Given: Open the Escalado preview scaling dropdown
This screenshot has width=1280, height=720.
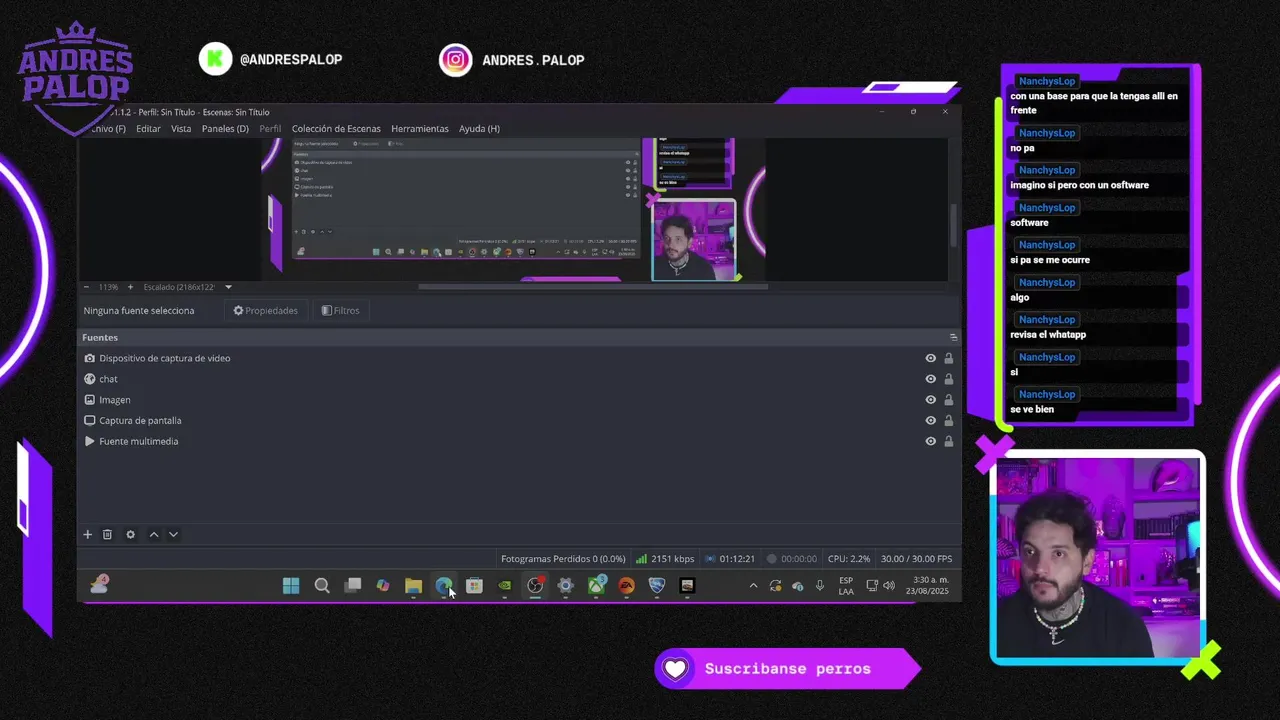Looking at the screenshot, I should [x=188, y=287].
